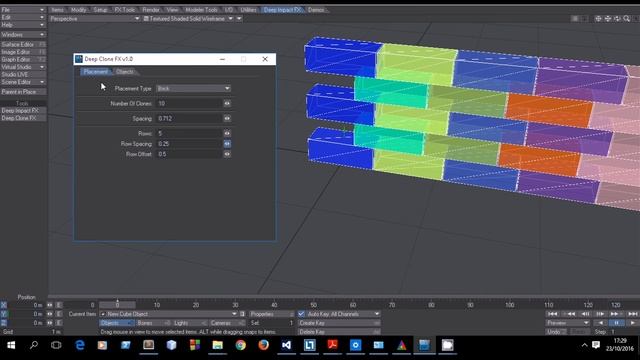Viewport: 640px width, 360px height.
Task: Jump to first frame in transport controls
Action: coord(552,314)
